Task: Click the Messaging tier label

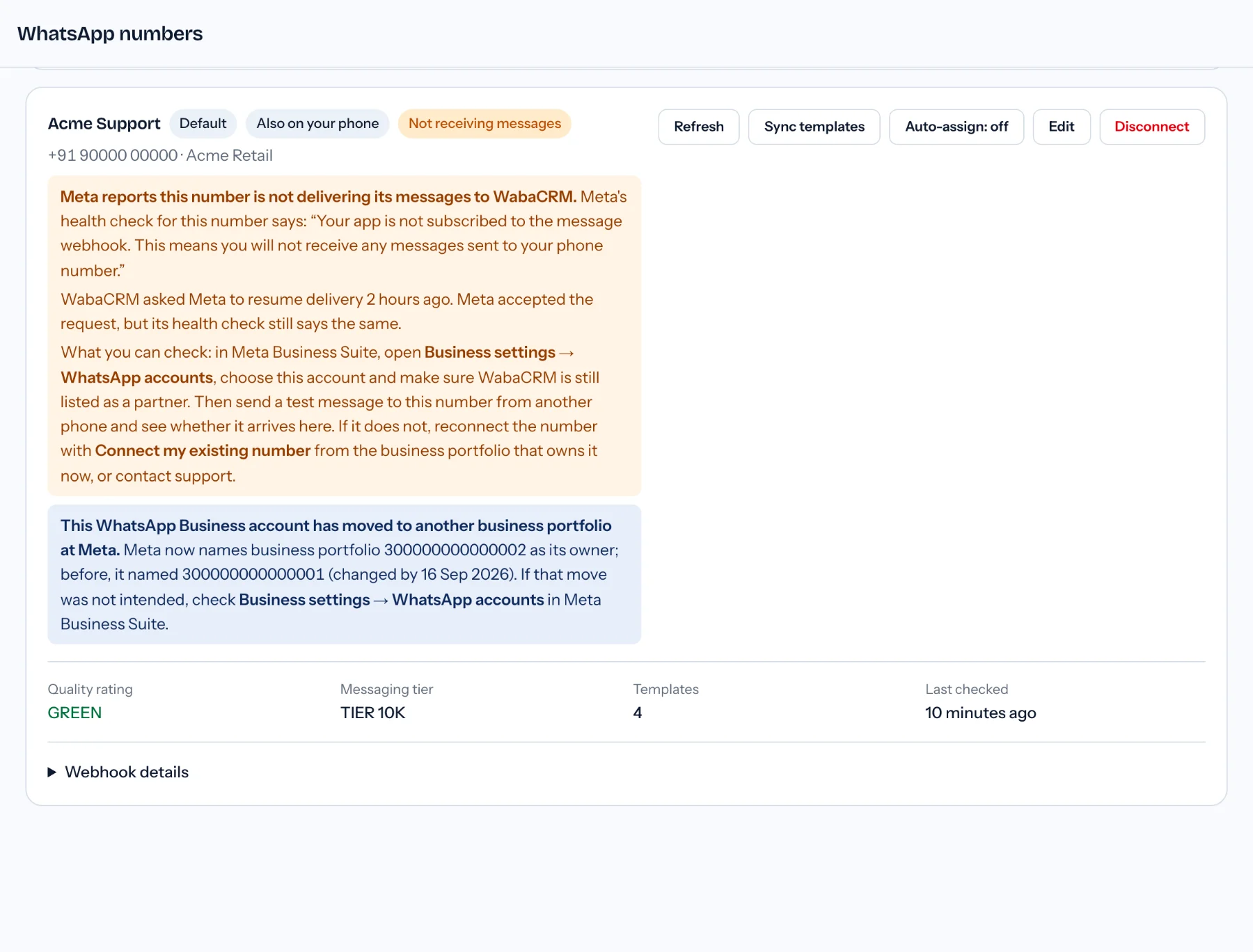Action: [x=386, y=689]
